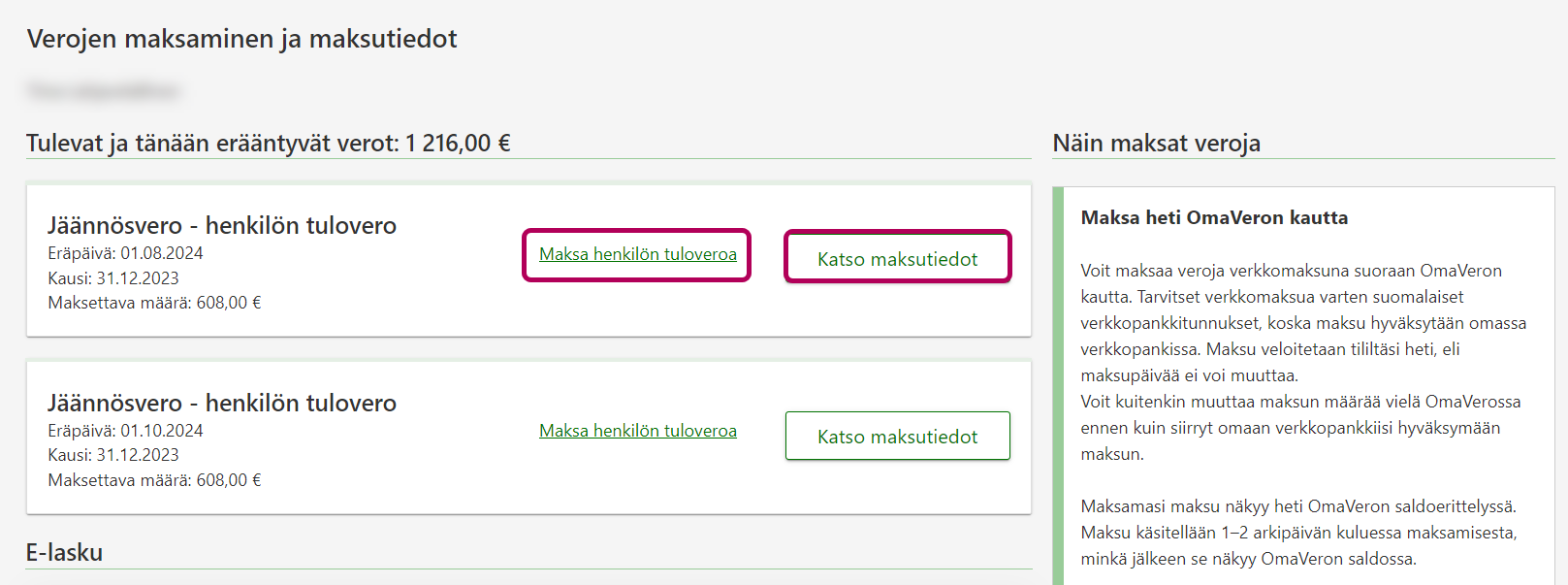The width and height of the screenshot is (1568, 585).
Task: Click the paragraph starting 'Maksamasi maksu näkyy heti'
Action: point(1298,533)
